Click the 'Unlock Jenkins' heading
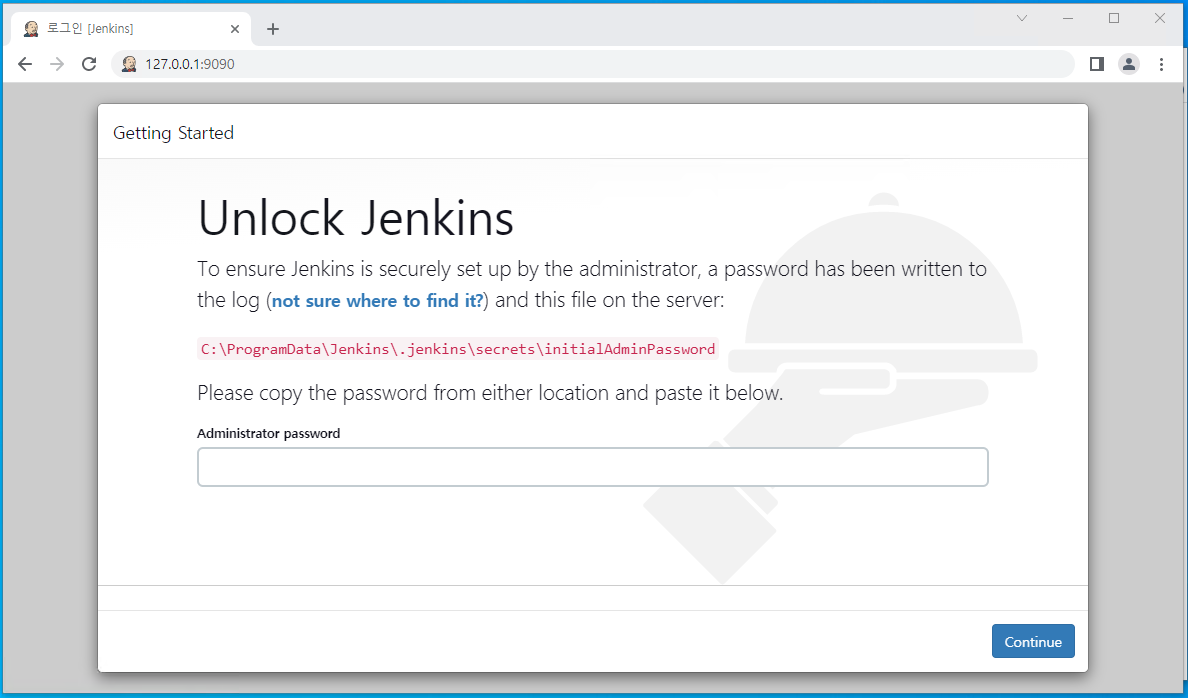The width and height of the screenshot is (1188, 698). click(x=355, y=218)
